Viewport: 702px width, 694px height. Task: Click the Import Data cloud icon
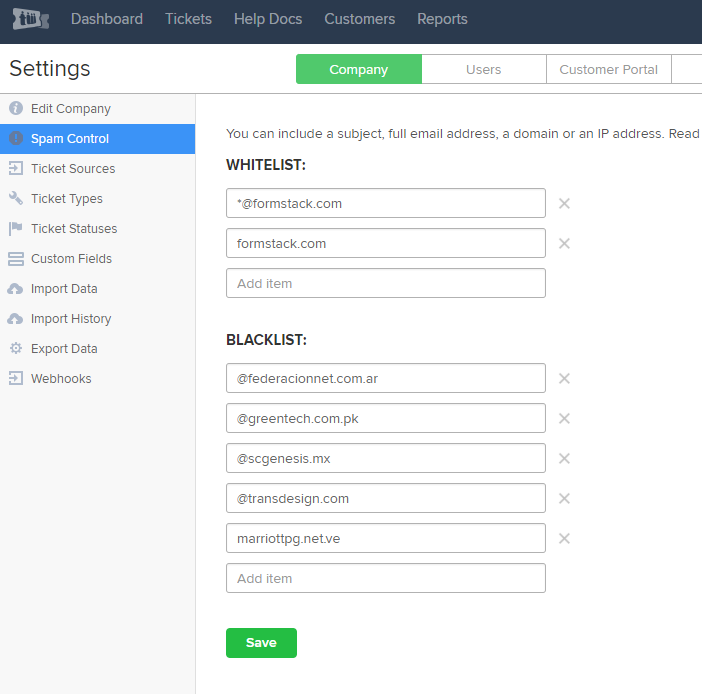click(16, 289)
